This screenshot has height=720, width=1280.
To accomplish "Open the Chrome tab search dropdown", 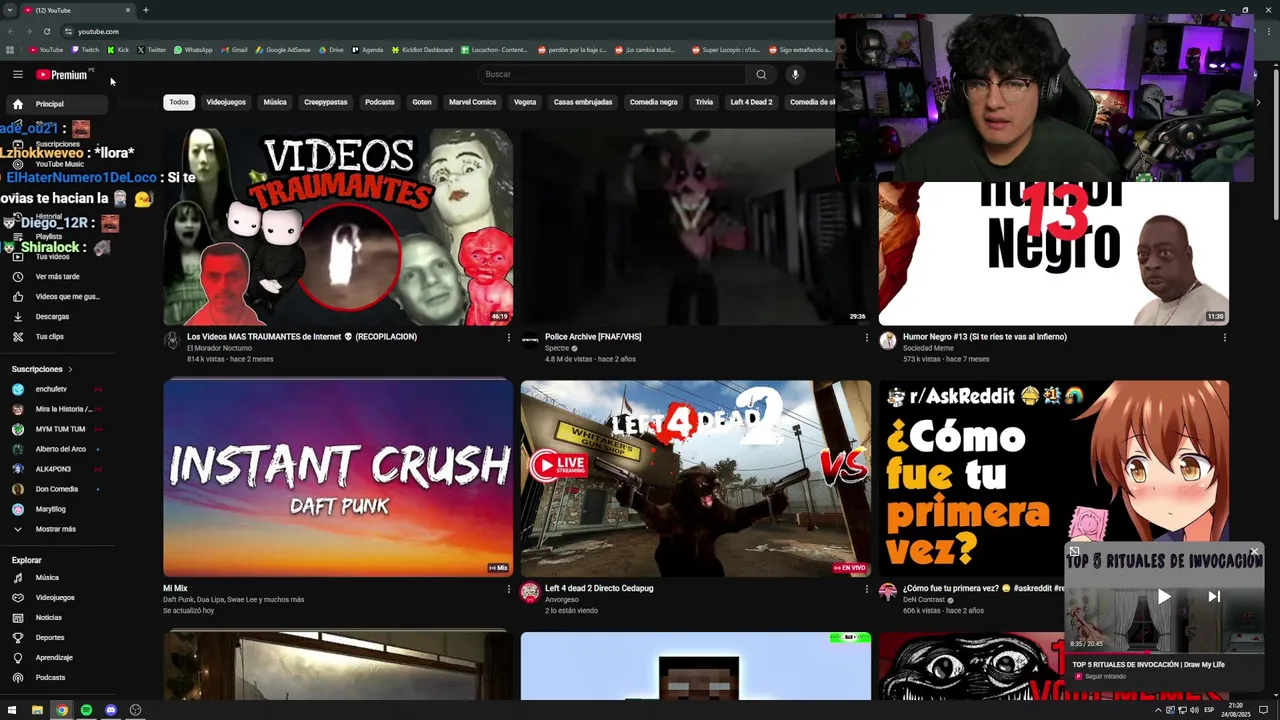I will [x=10, y=10].
